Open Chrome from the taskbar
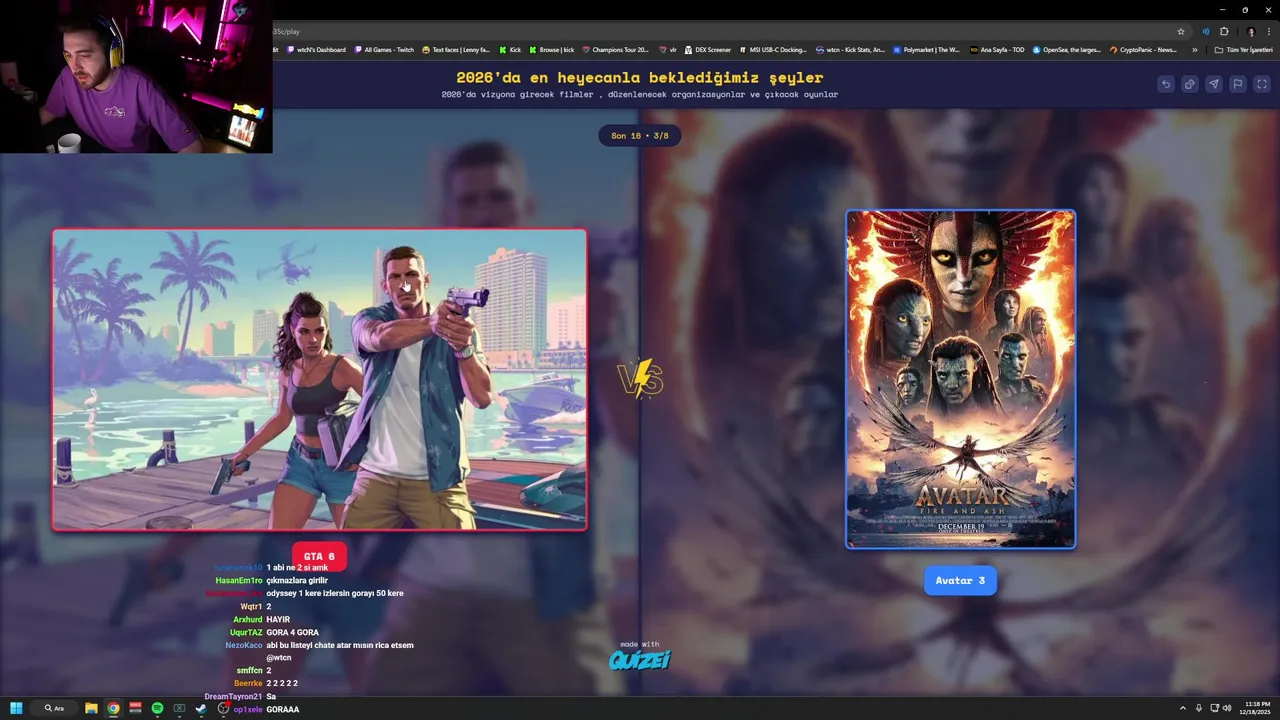Screen dimensions: 1280x720 click(x=113, y=708)
